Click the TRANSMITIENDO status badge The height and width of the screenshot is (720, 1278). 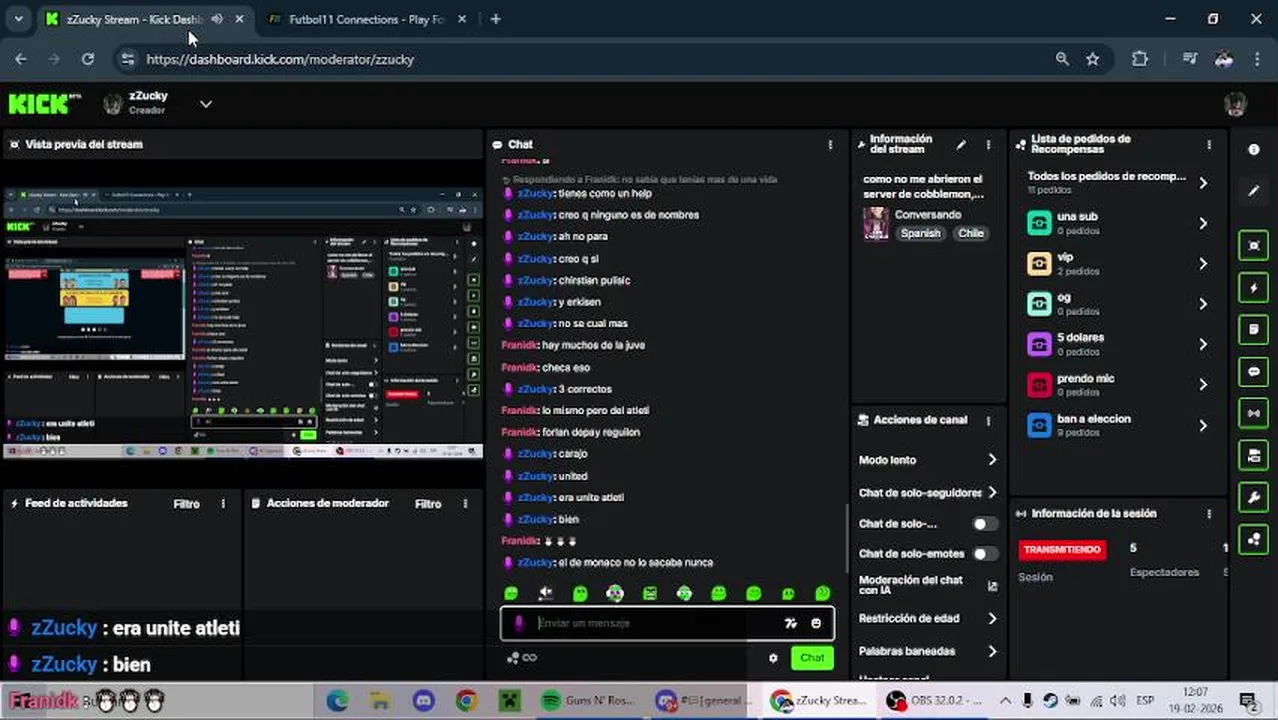[x=1062, y=549]
